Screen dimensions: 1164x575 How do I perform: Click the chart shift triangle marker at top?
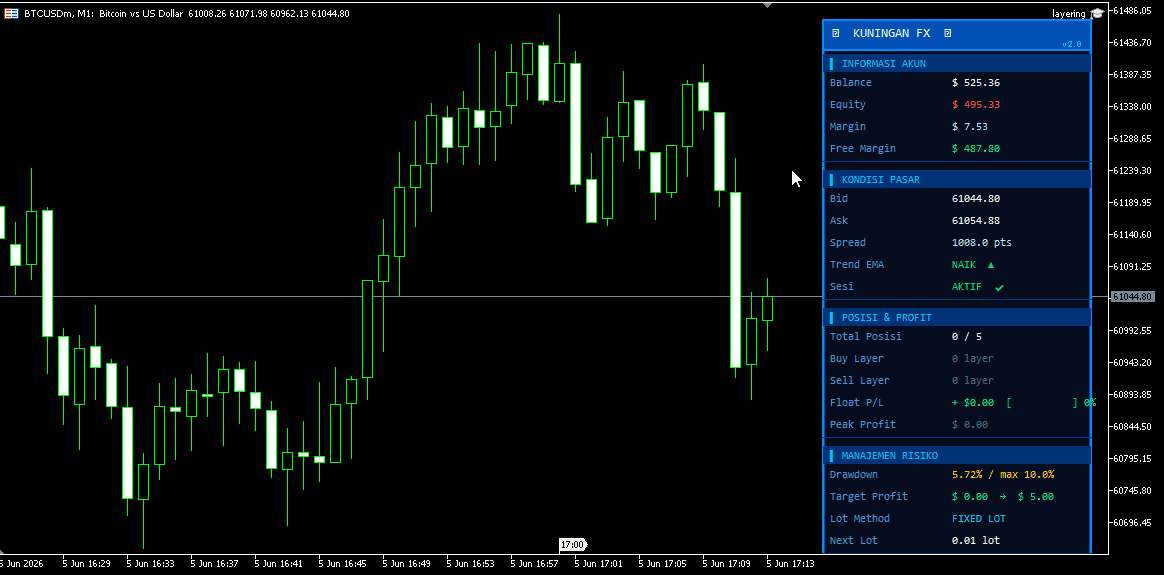tap(768, 4)
